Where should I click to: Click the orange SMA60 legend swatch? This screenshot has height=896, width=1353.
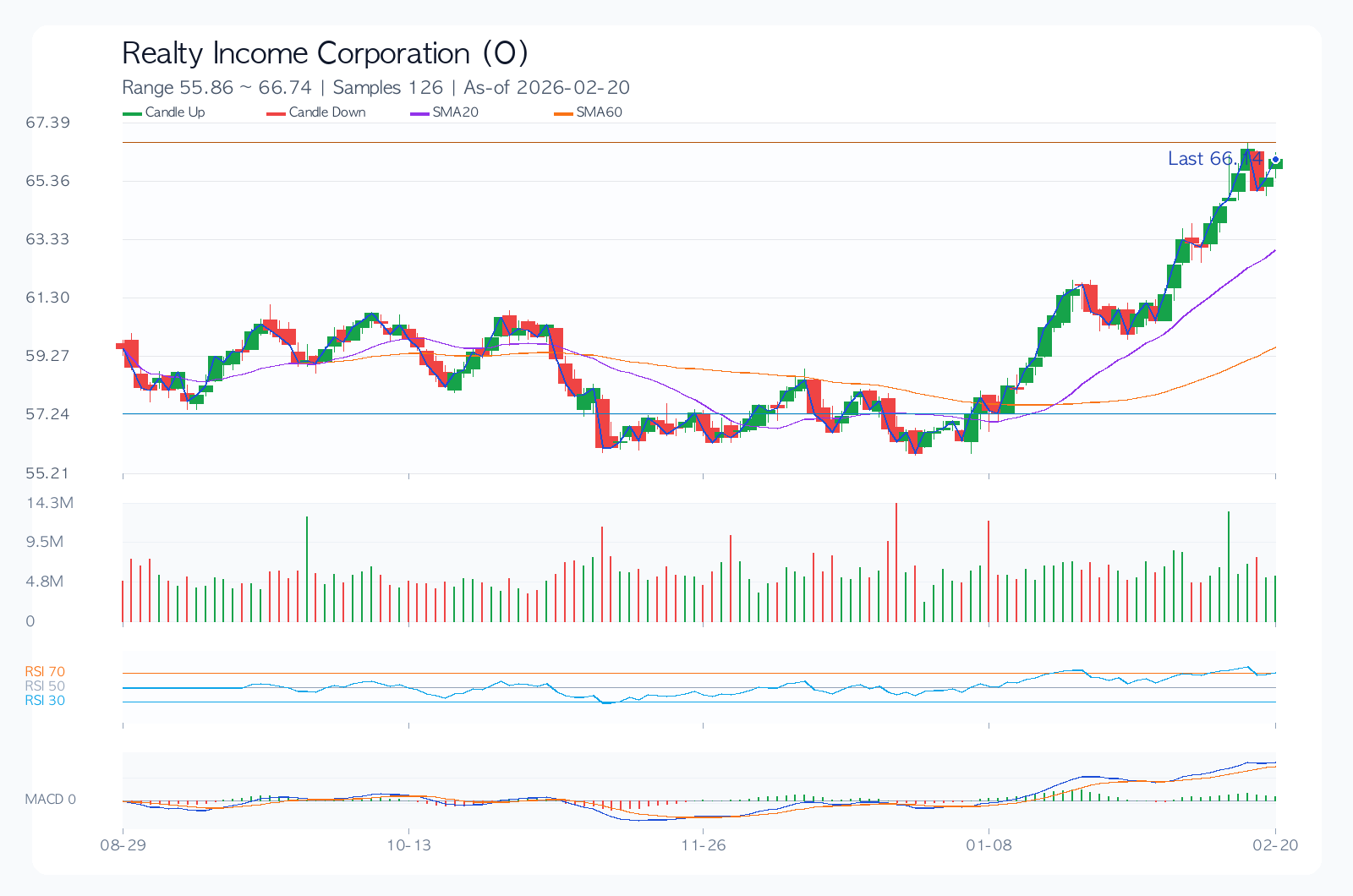(563, 113)
